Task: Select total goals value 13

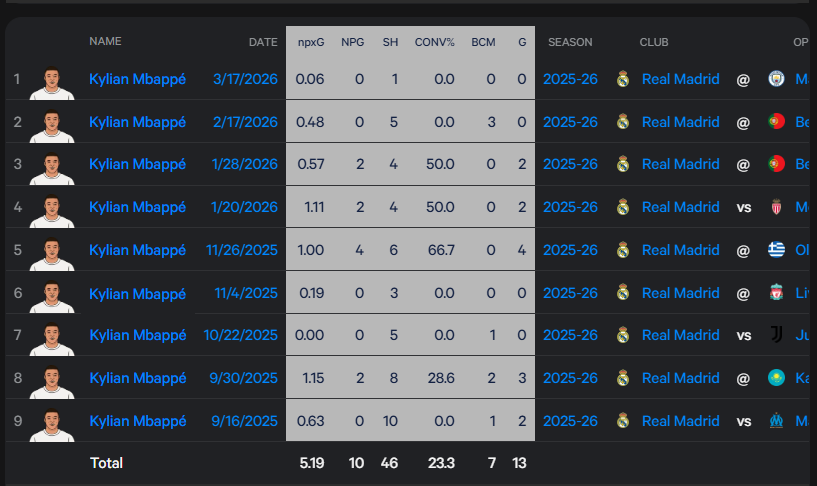Action: click(519, 463)
